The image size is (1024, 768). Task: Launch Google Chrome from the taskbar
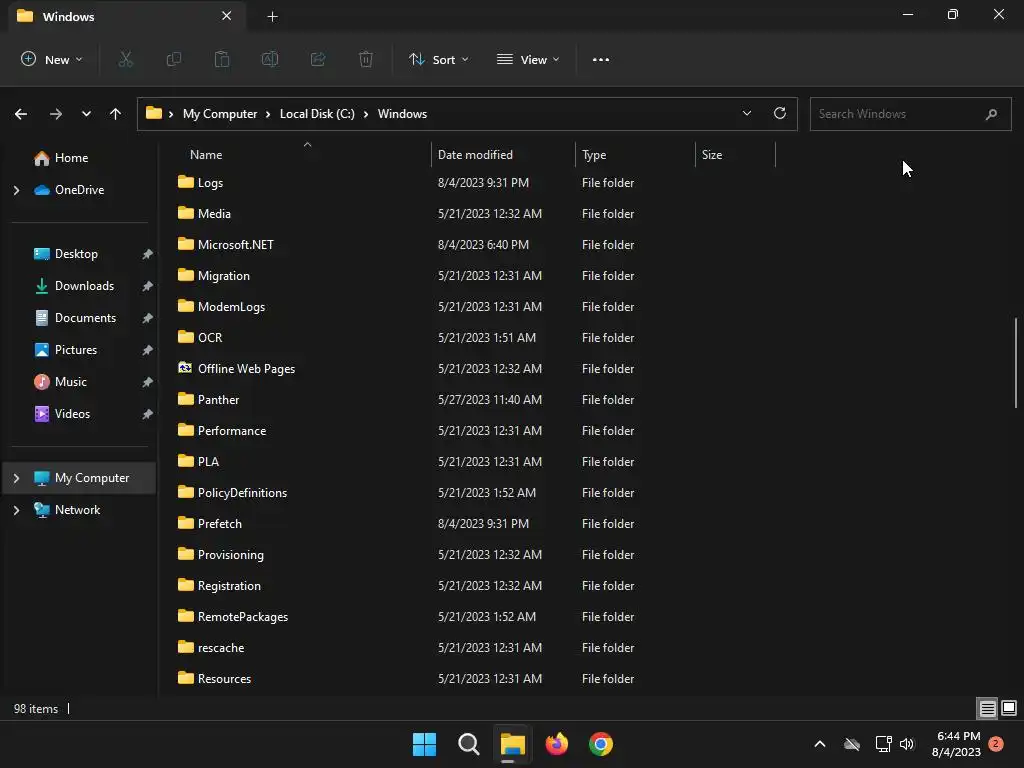click(x=601, y=744)
